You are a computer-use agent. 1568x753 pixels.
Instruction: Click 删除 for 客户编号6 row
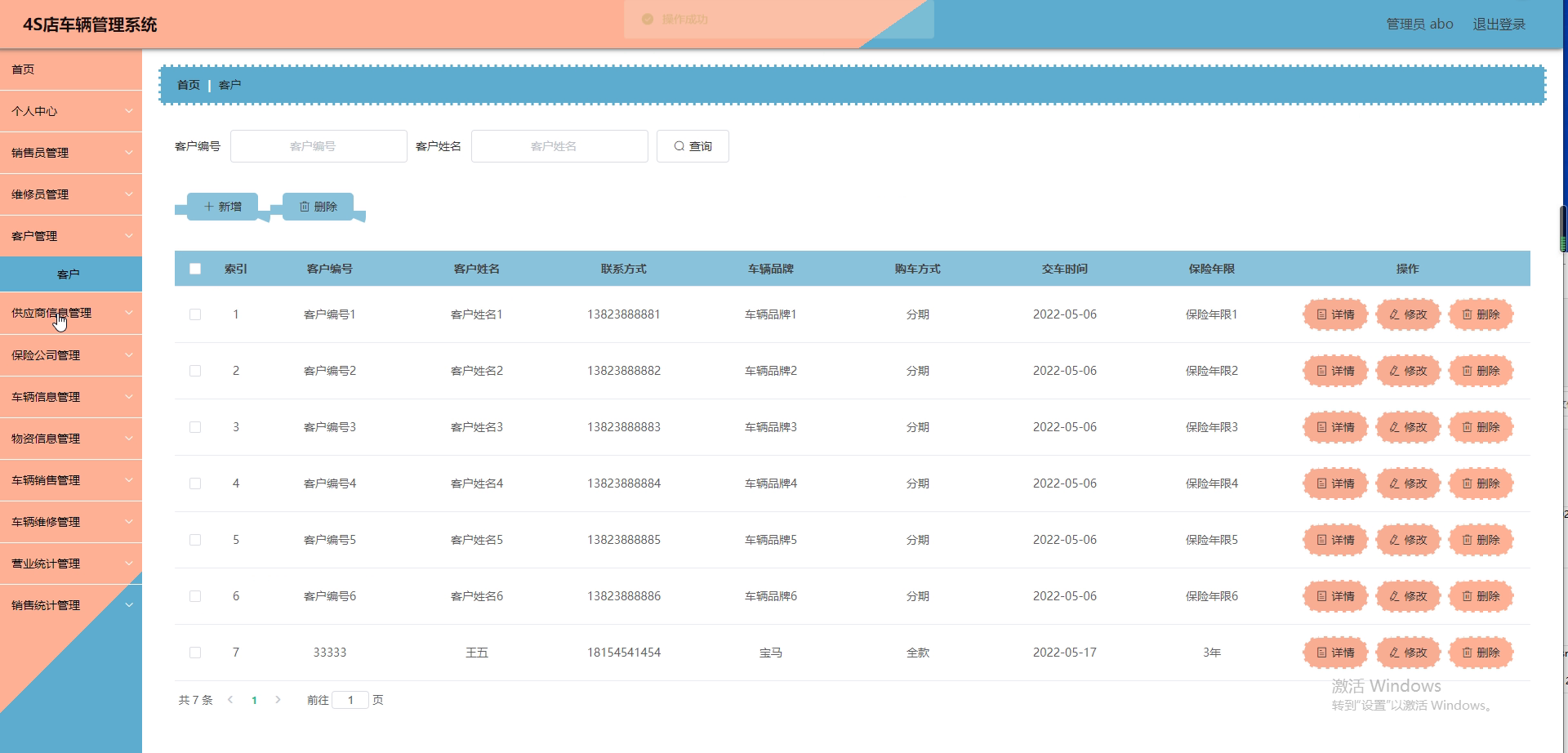point(1481,596)
